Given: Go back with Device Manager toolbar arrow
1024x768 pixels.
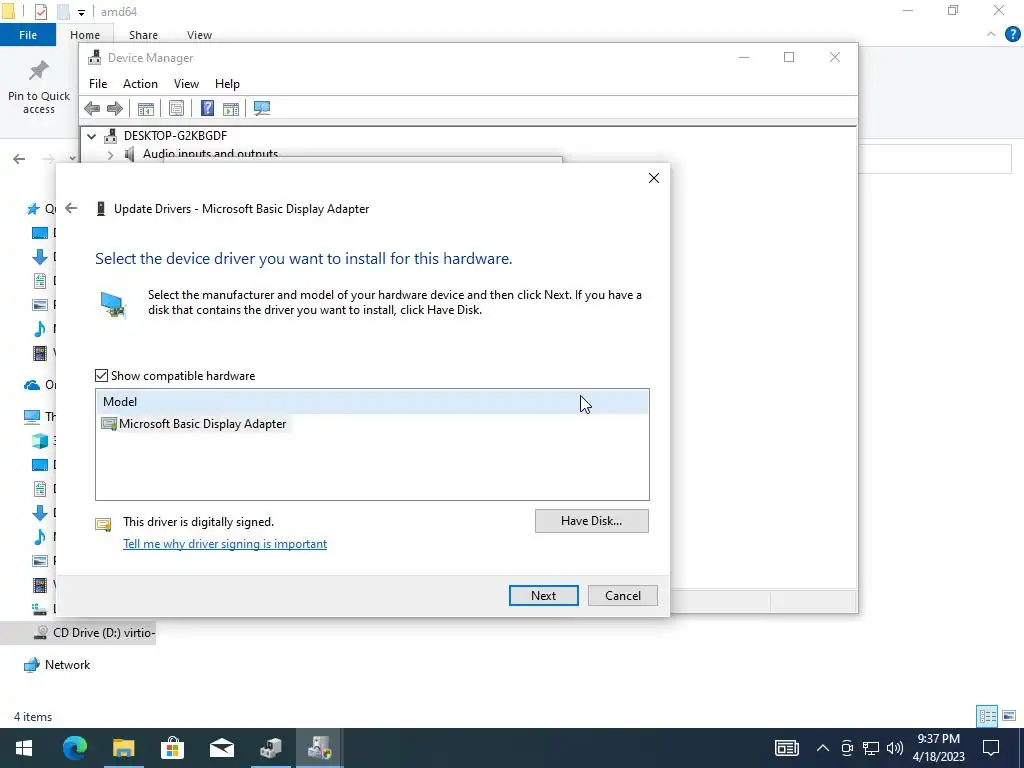Looking at the screenshot, I should 92,108.
